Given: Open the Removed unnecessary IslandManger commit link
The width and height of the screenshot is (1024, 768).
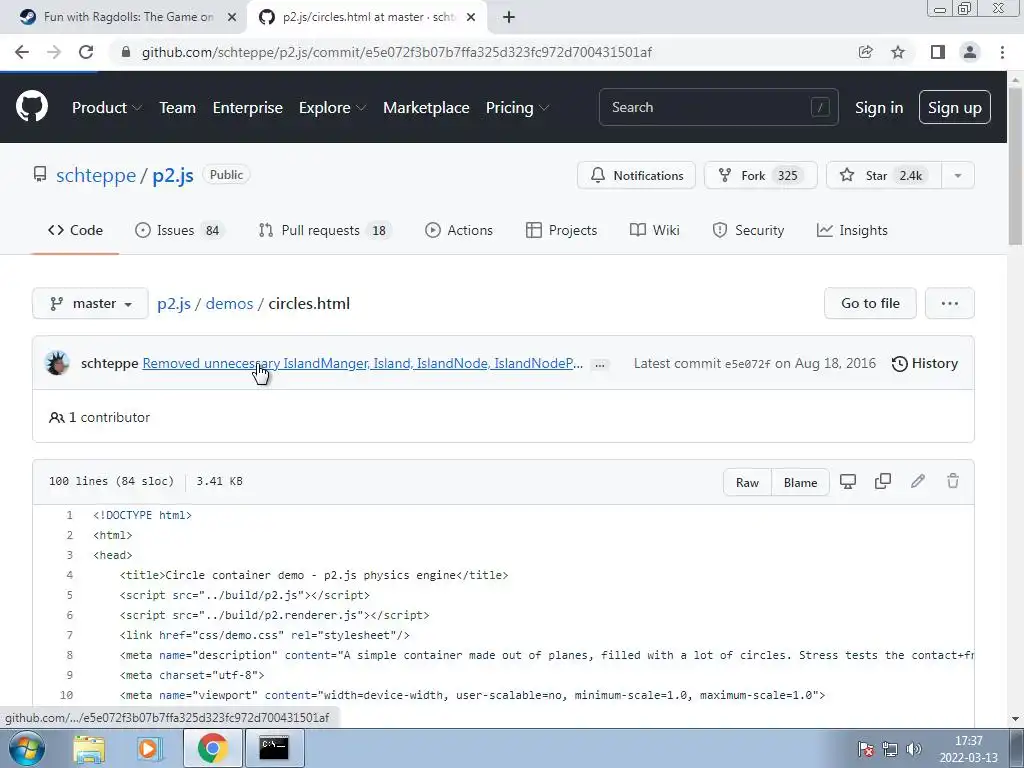Looking at the screenshot, I should 362,363.
